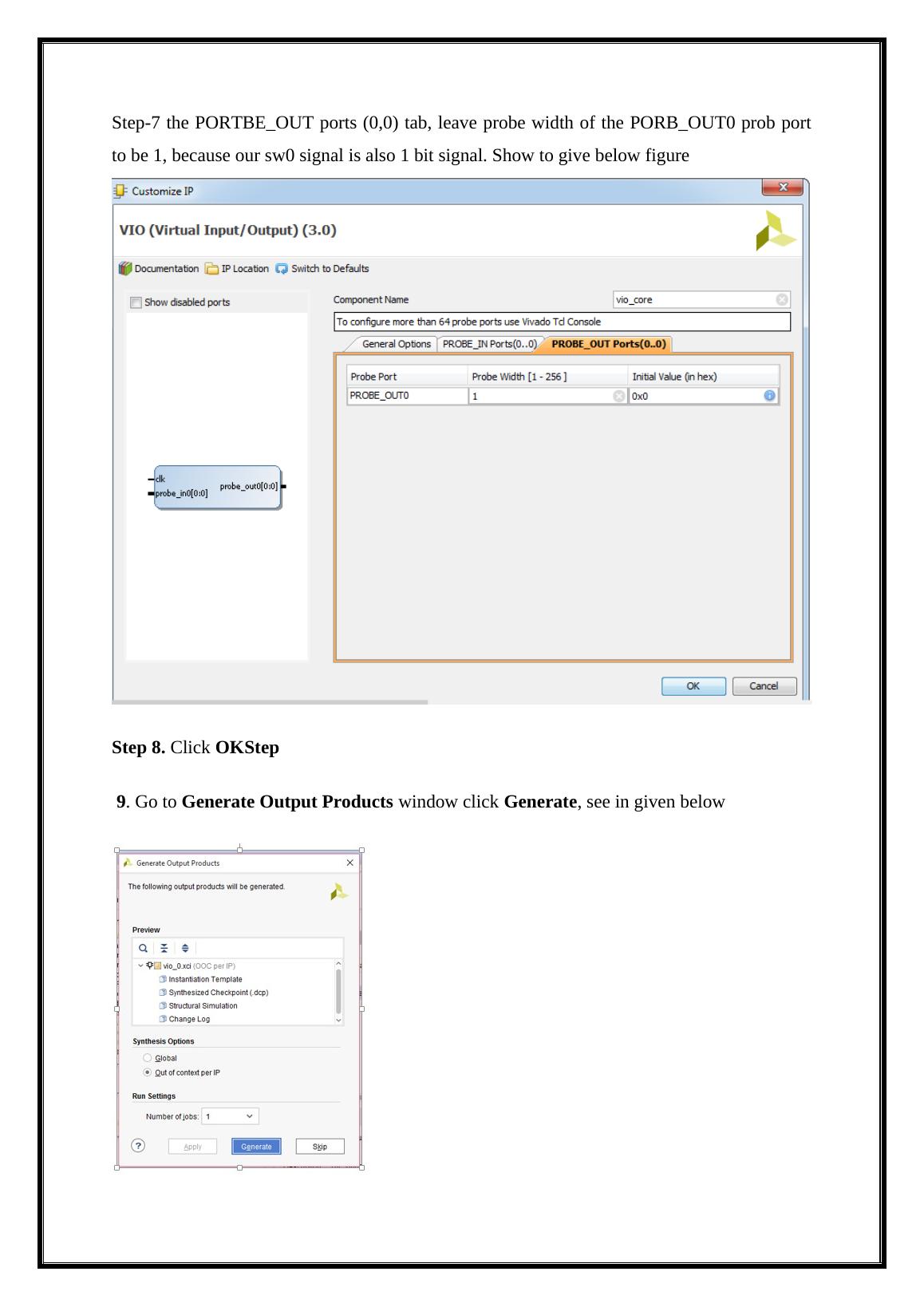This screenshot has height=1307, width=924.
Task: Open help with the question mark icon
Action: [x=138, y=1146]
